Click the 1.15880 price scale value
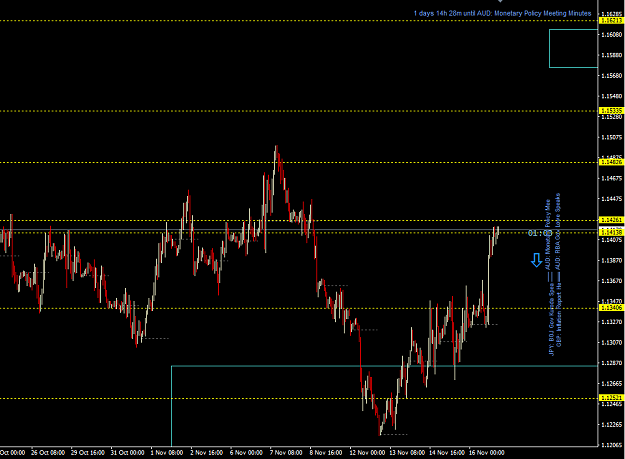Screen dimensions: 625x459 pos(612,55)
